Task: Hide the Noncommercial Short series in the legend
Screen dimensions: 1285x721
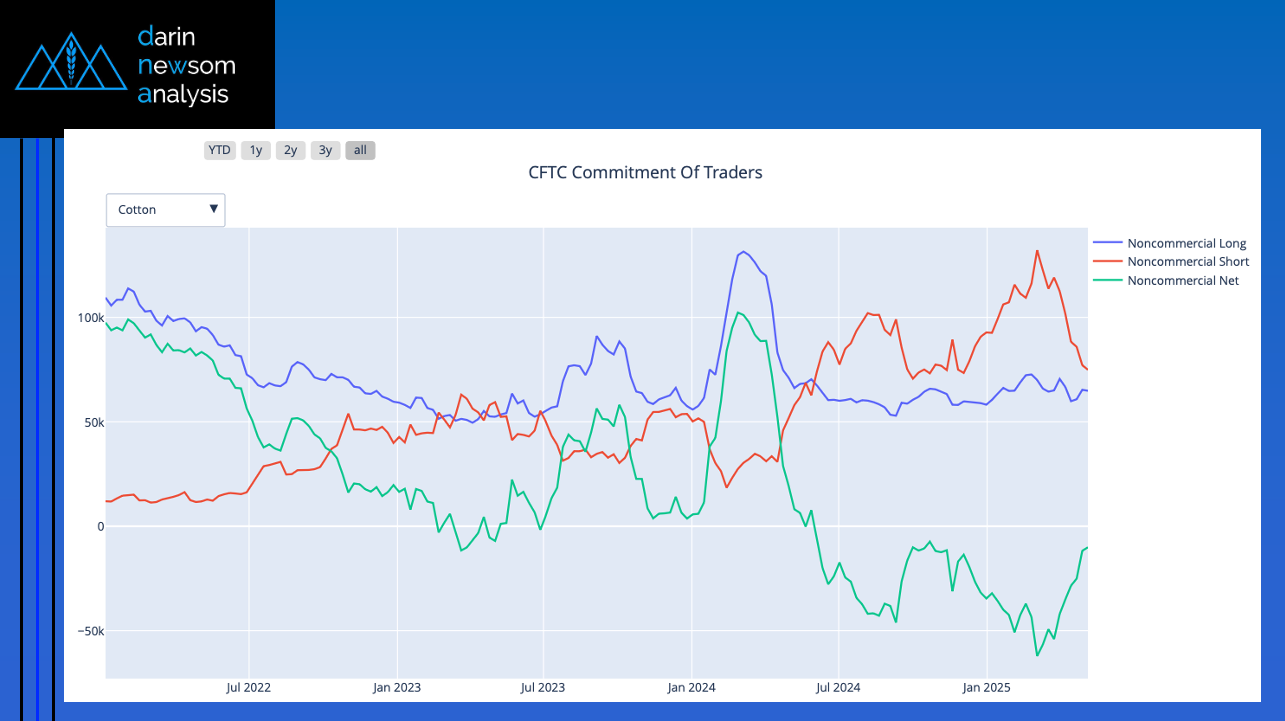Action: (x=1187, y=262)
